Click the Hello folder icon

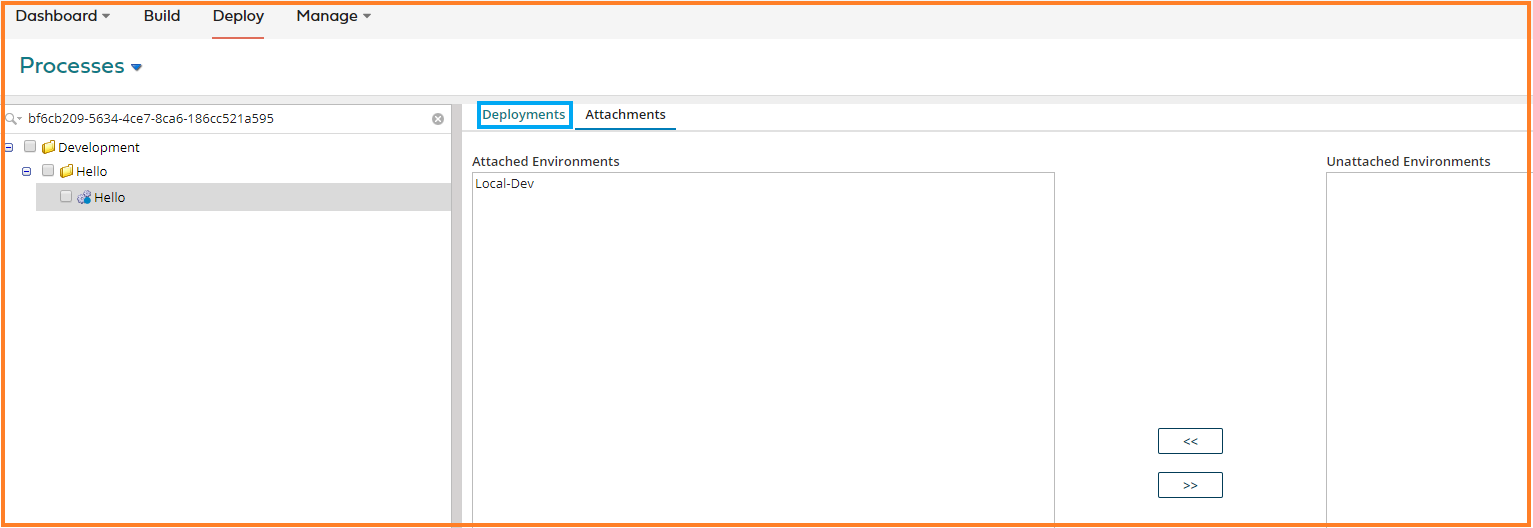coord(67,171)
